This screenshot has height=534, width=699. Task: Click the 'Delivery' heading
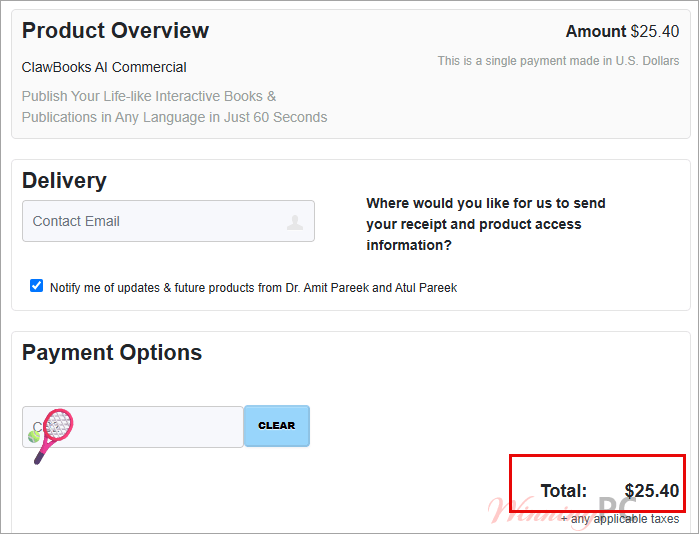pos(64,181)
